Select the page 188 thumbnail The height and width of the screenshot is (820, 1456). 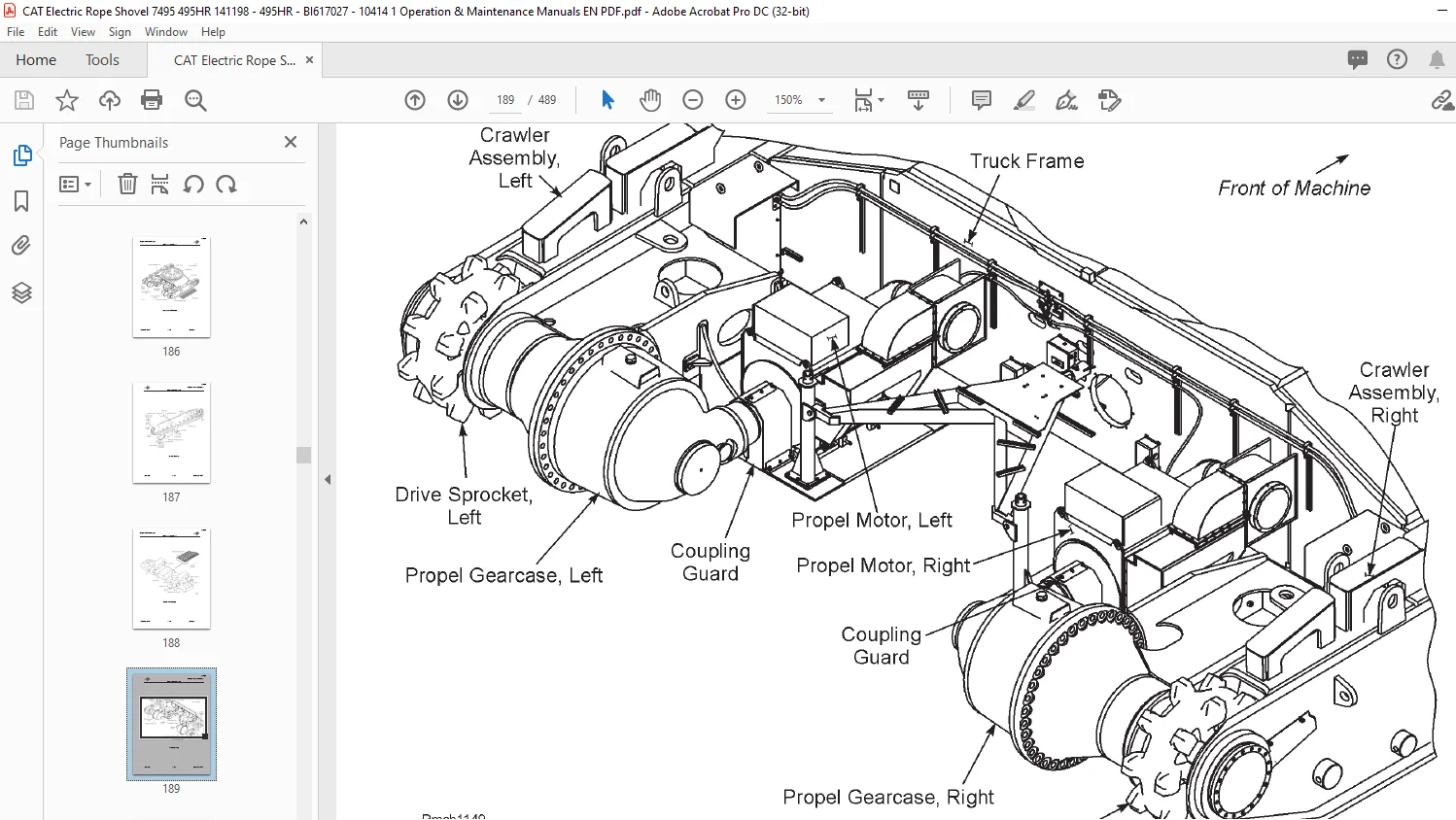pos(171,579)
